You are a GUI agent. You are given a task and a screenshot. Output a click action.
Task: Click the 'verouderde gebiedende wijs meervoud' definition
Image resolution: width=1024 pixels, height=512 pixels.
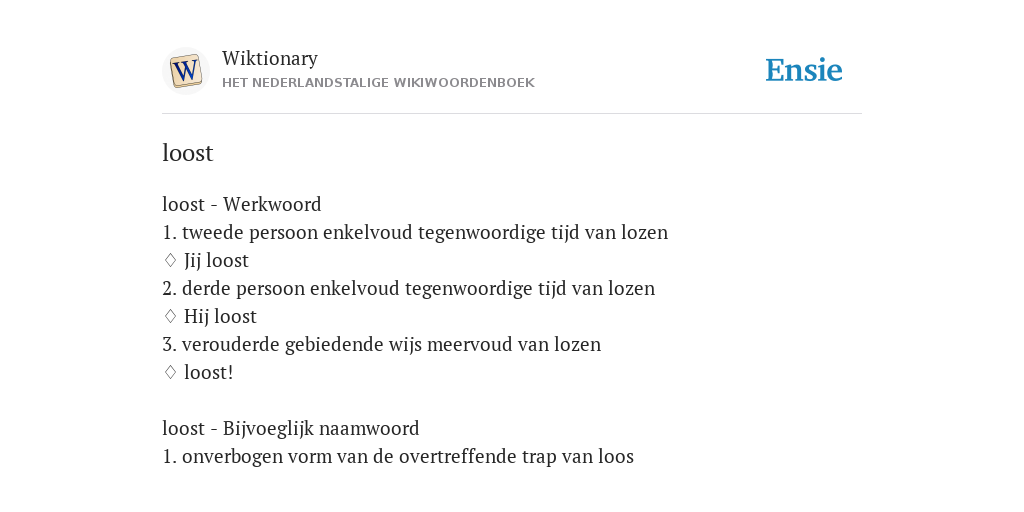(381, 344)
